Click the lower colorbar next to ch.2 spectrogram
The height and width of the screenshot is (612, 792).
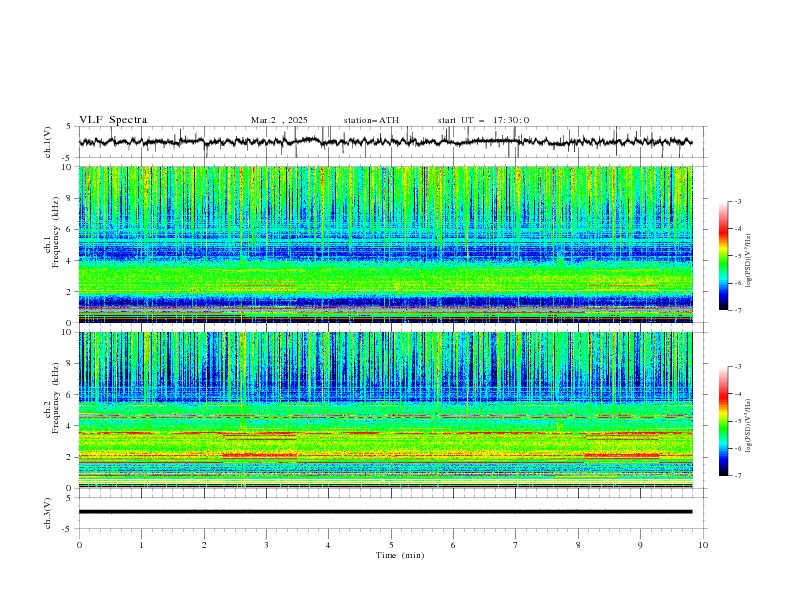723,421
